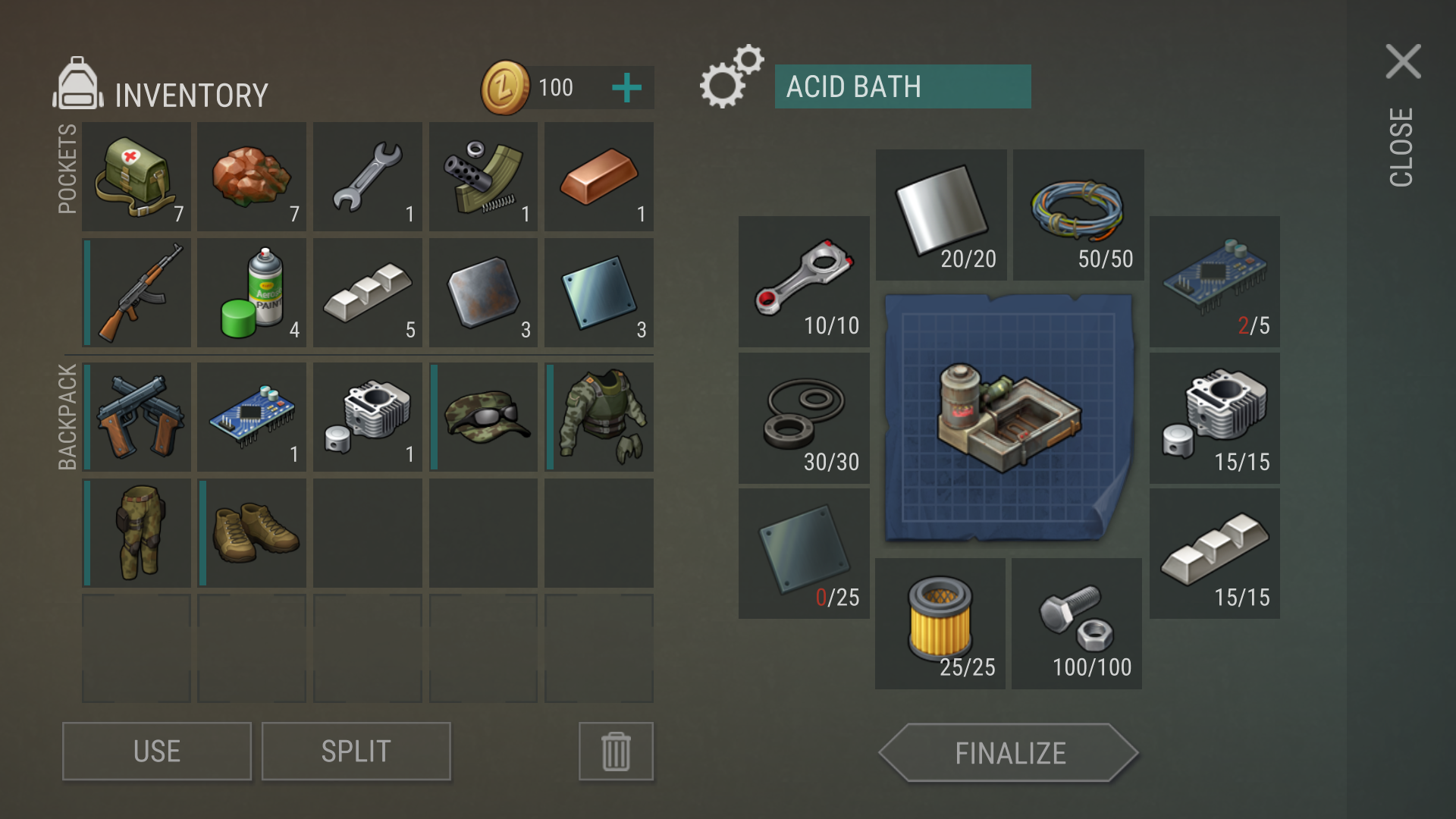The width and height of the screenshot is (1456, 819).
Task: Click the FINALIZE button
Action: point(1009,753)
